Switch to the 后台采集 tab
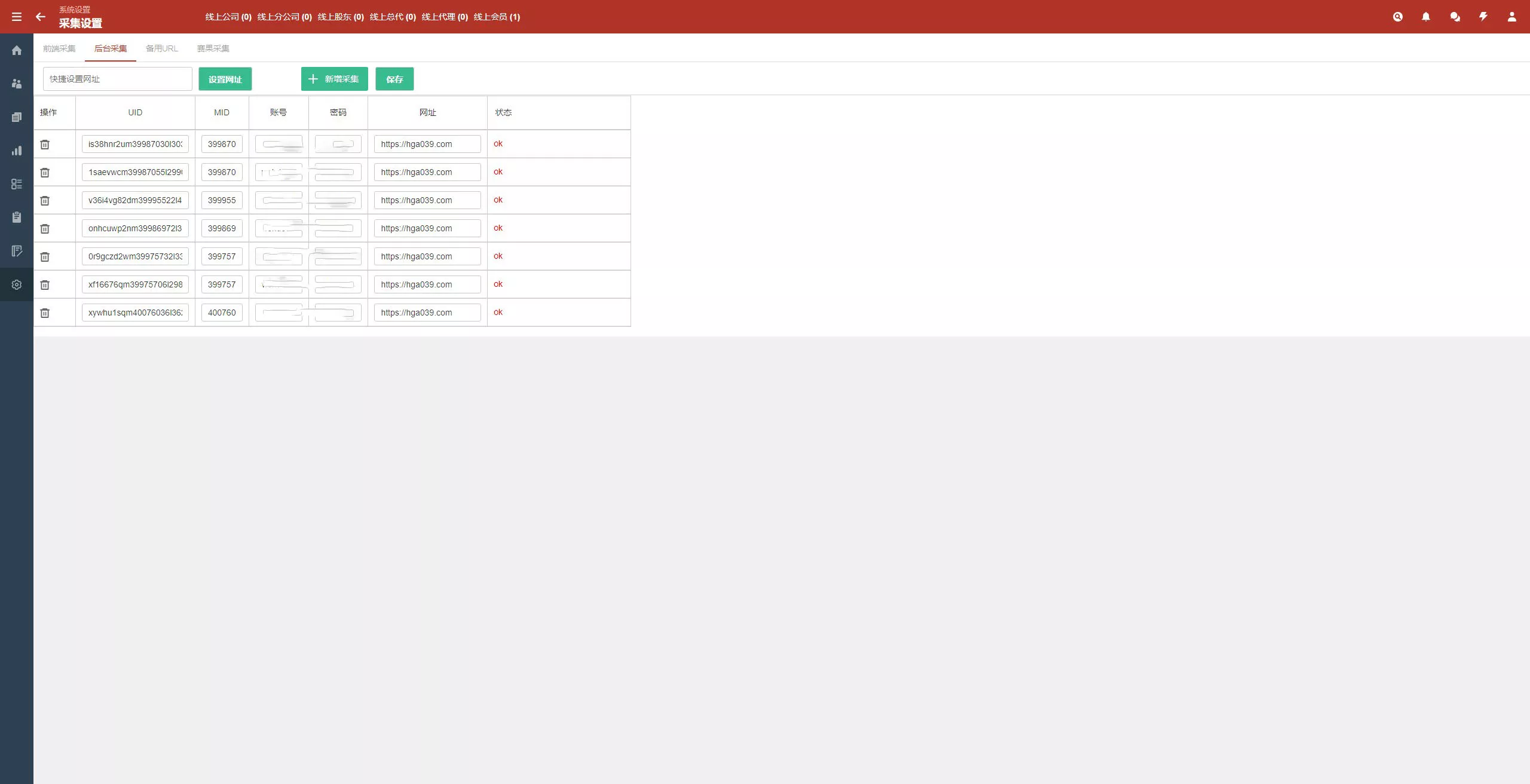Screen dimensions: 1530x784 pos(111,48)
